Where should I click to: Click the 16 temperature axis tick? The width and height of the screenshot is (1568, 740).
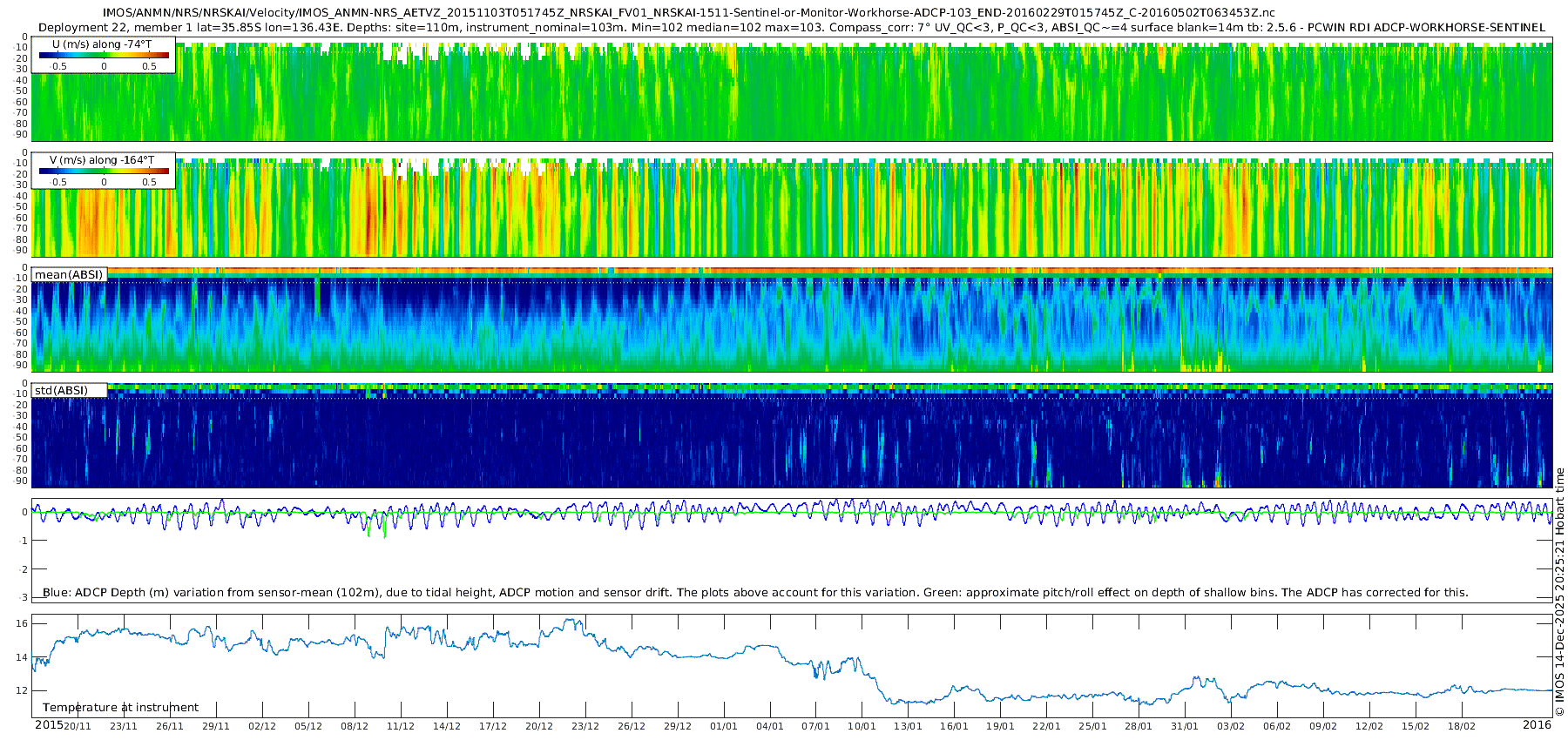click(23, 623)
